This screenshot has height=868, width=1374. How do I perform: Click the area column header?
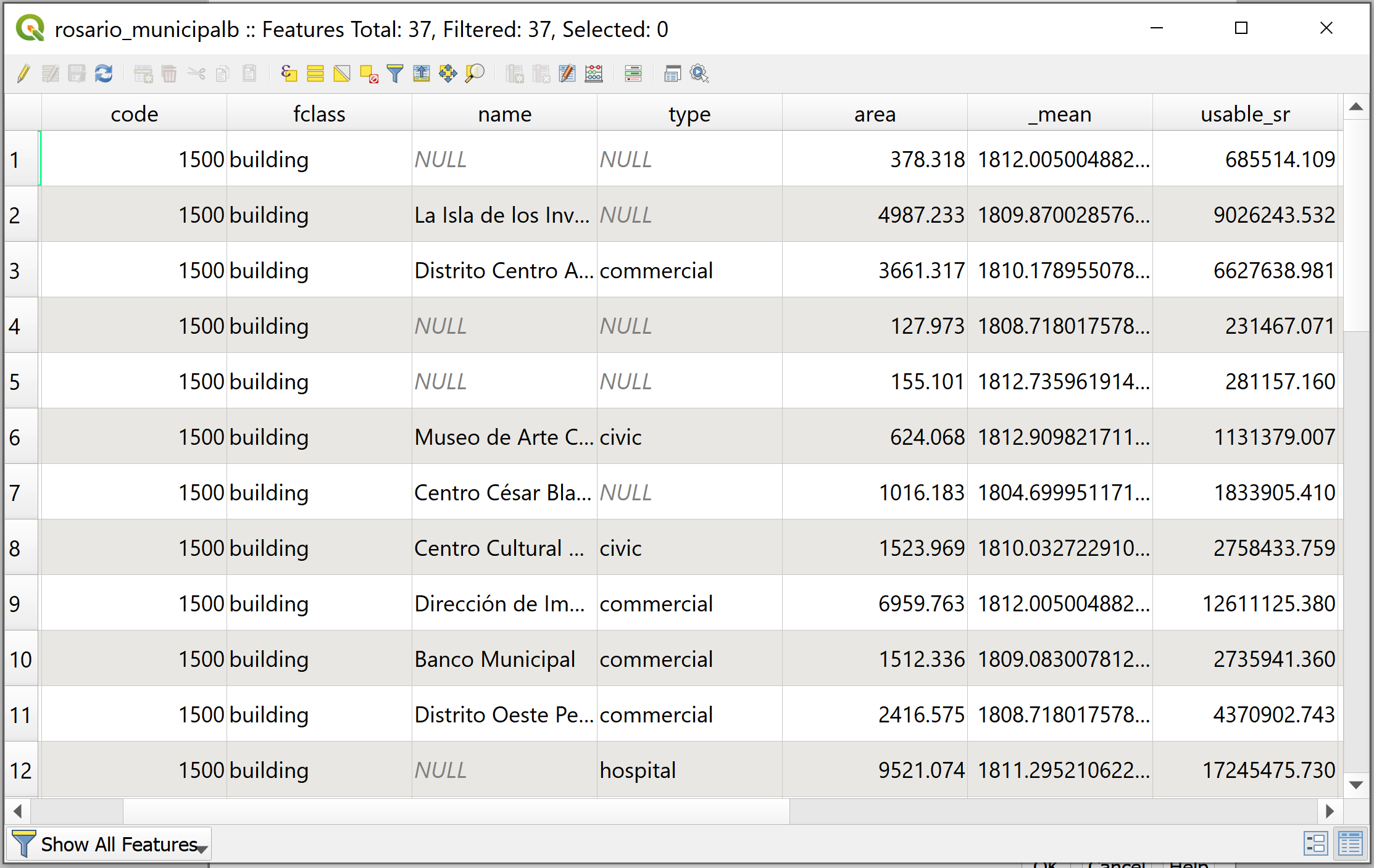click(x=874, y=114)
